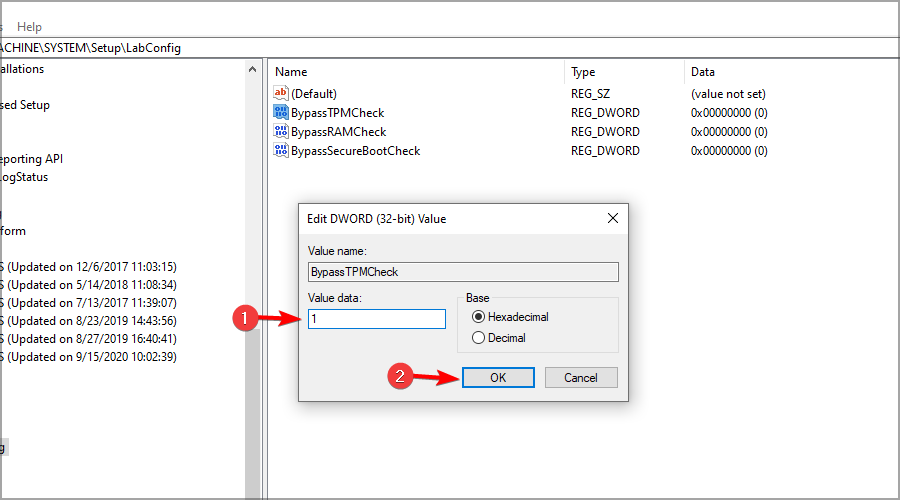Click the BypassSecureBootCheck DWORD icon

coord(280,151)
